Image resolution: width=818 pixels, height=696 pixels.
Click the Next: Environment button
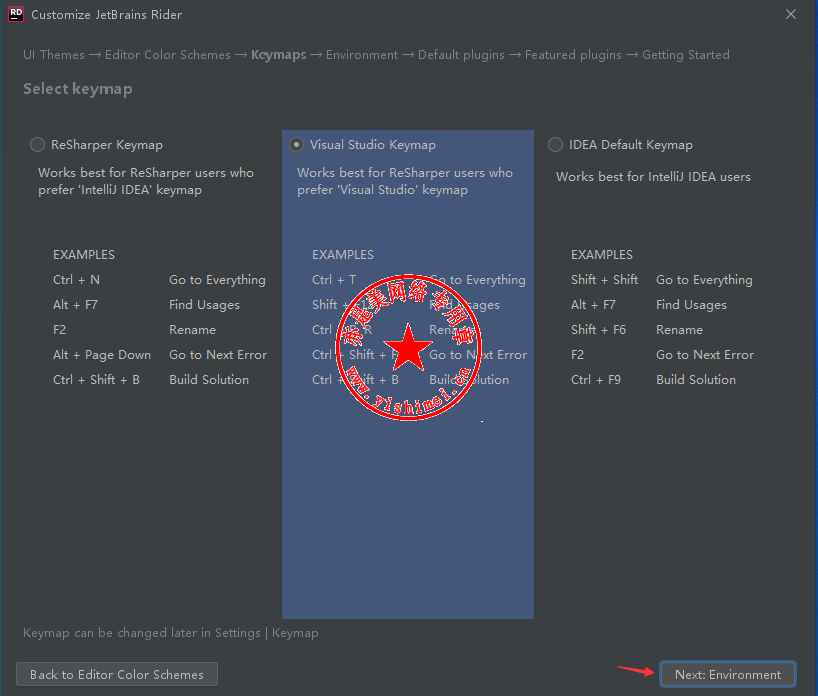click(x=728, y=674)
